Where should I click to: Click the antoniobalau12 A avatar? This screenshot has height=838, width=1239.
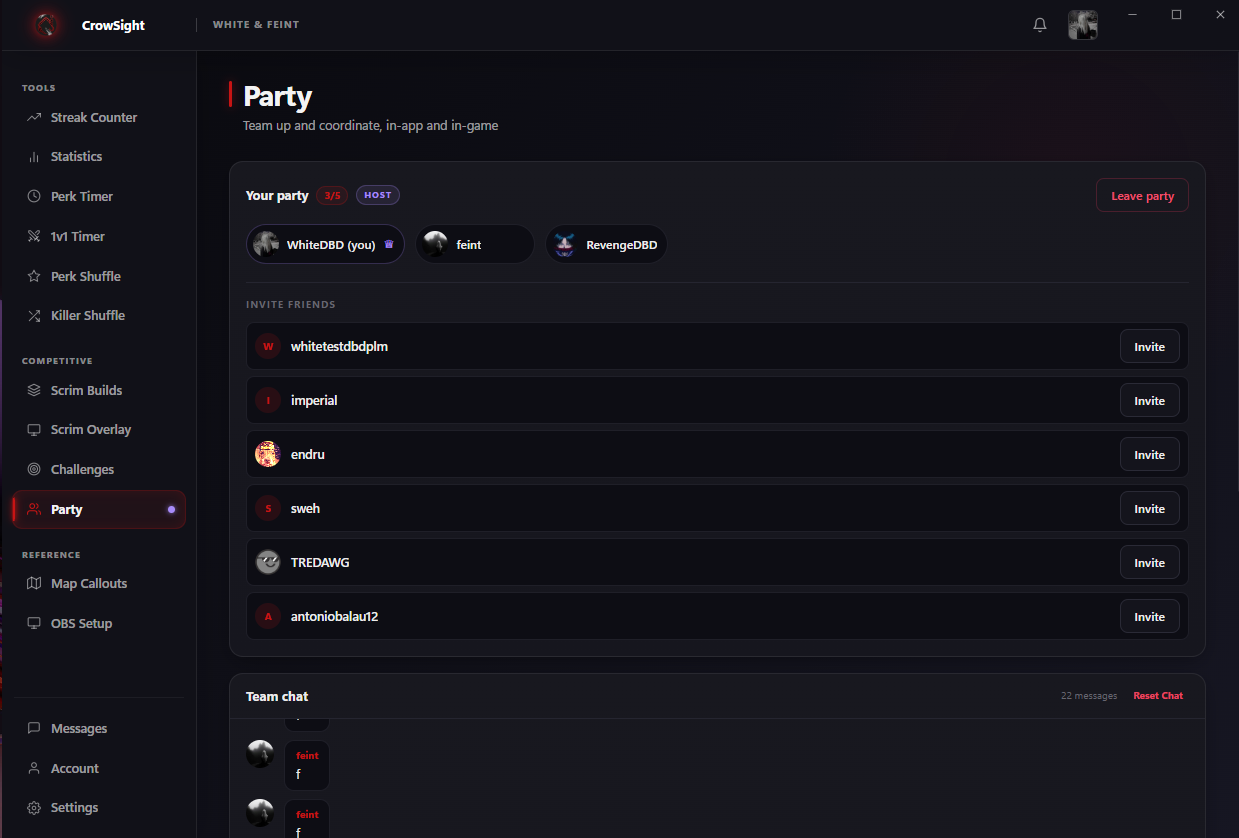pyautogui.click(x=268, y=616)
